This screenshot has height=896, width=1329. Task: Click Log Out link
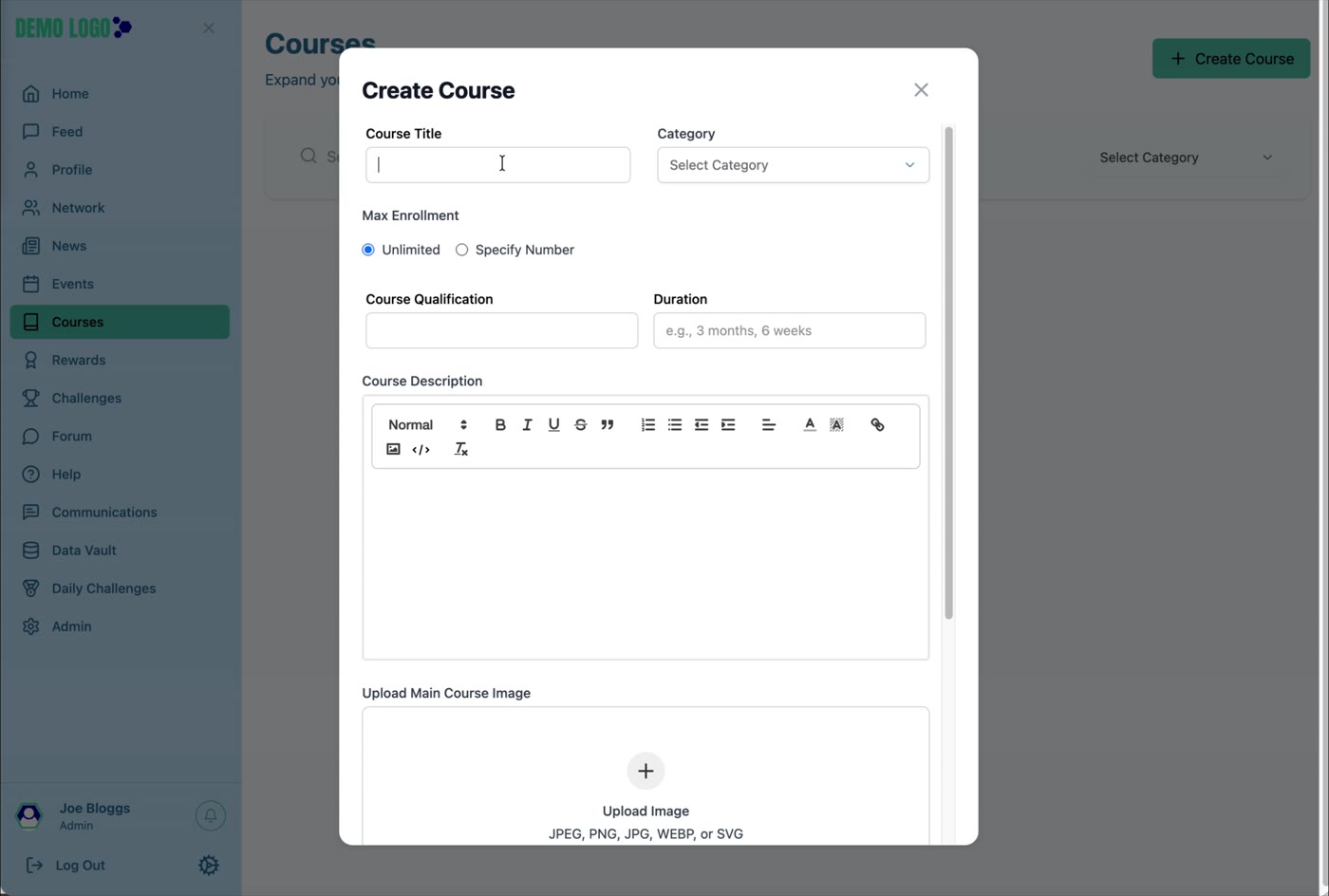click(x=66, y=865)
